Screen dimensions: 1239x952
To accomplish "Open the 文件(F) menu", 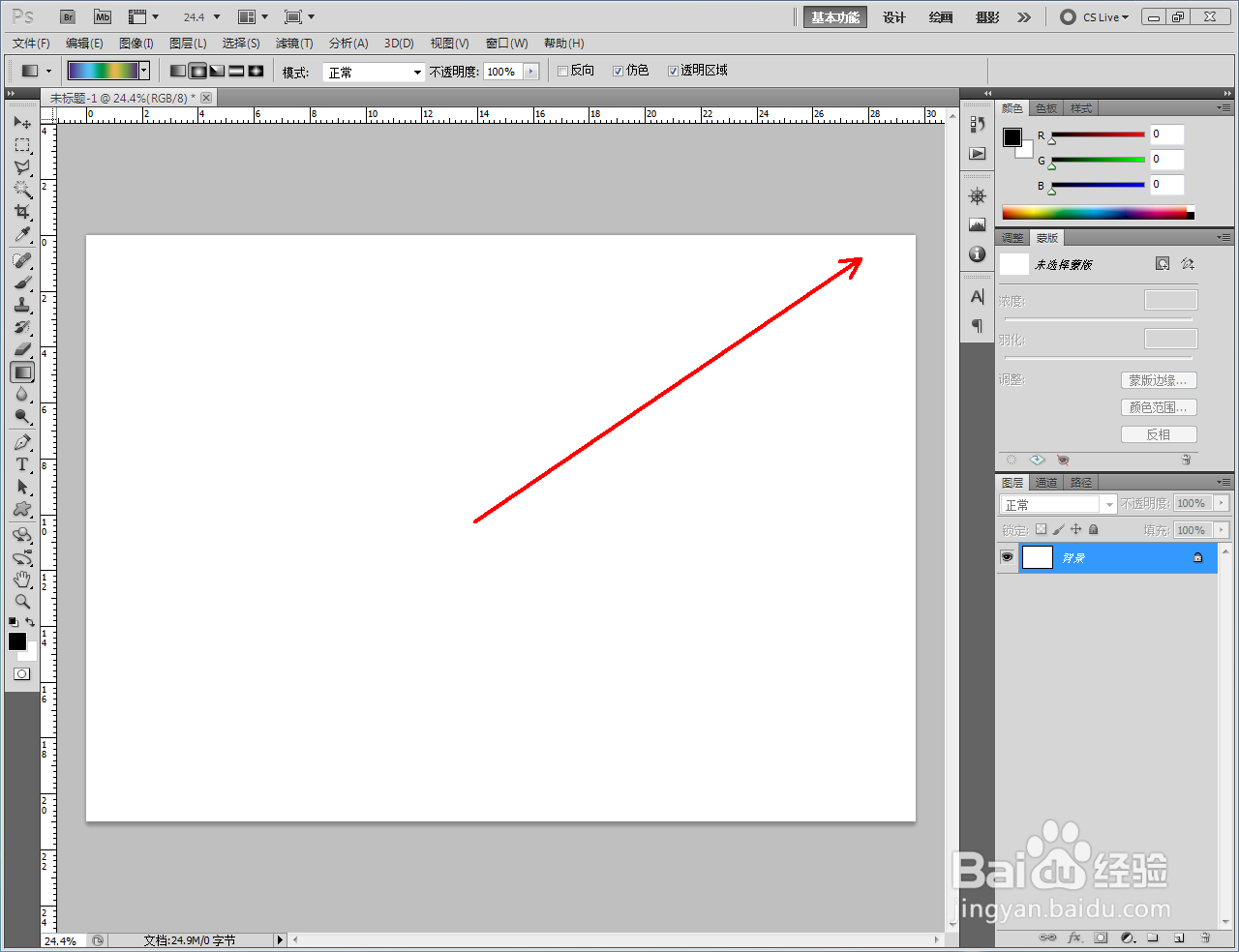I will 31,44.
